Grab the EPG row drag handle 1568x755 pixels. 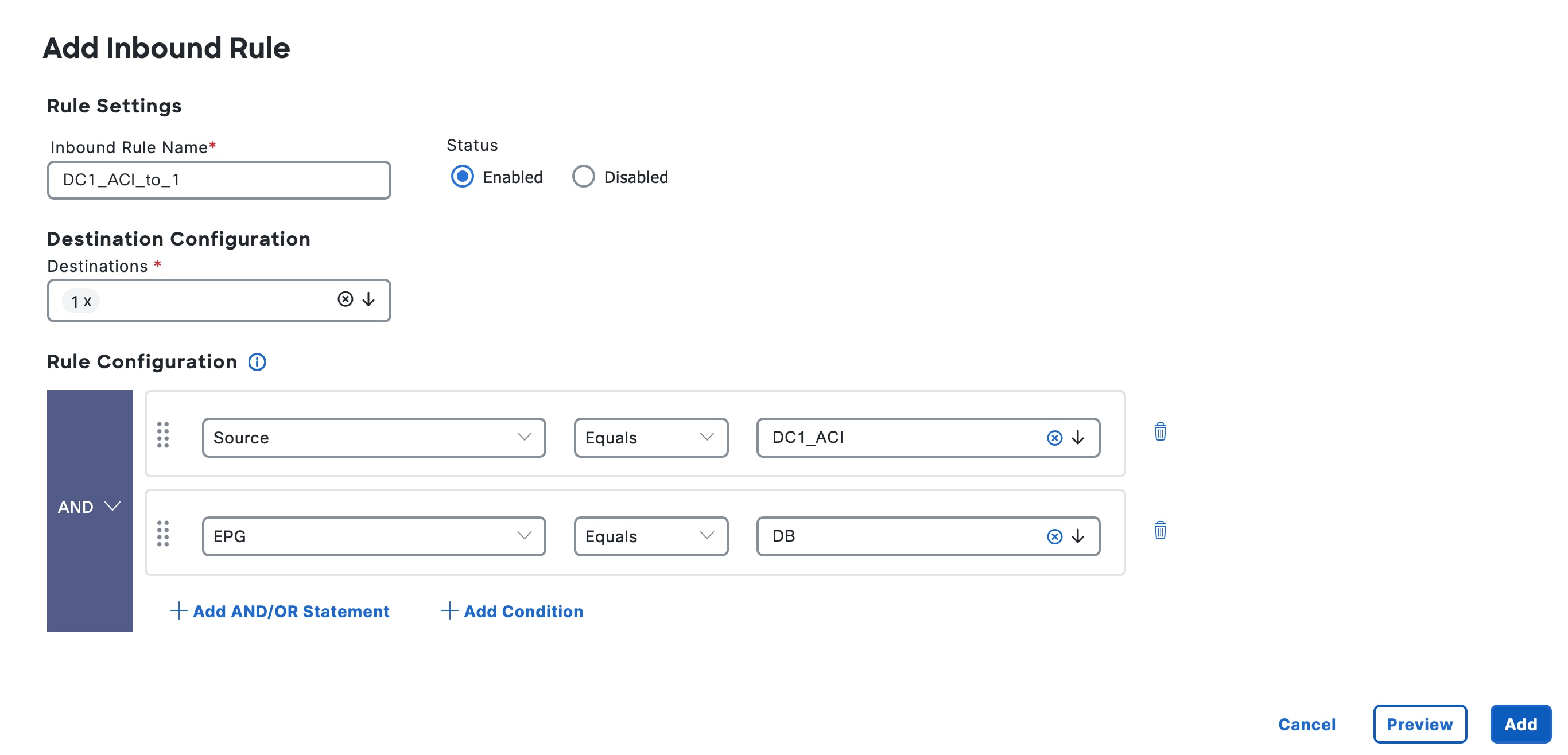pyautogui.click(x=162, y=534)
